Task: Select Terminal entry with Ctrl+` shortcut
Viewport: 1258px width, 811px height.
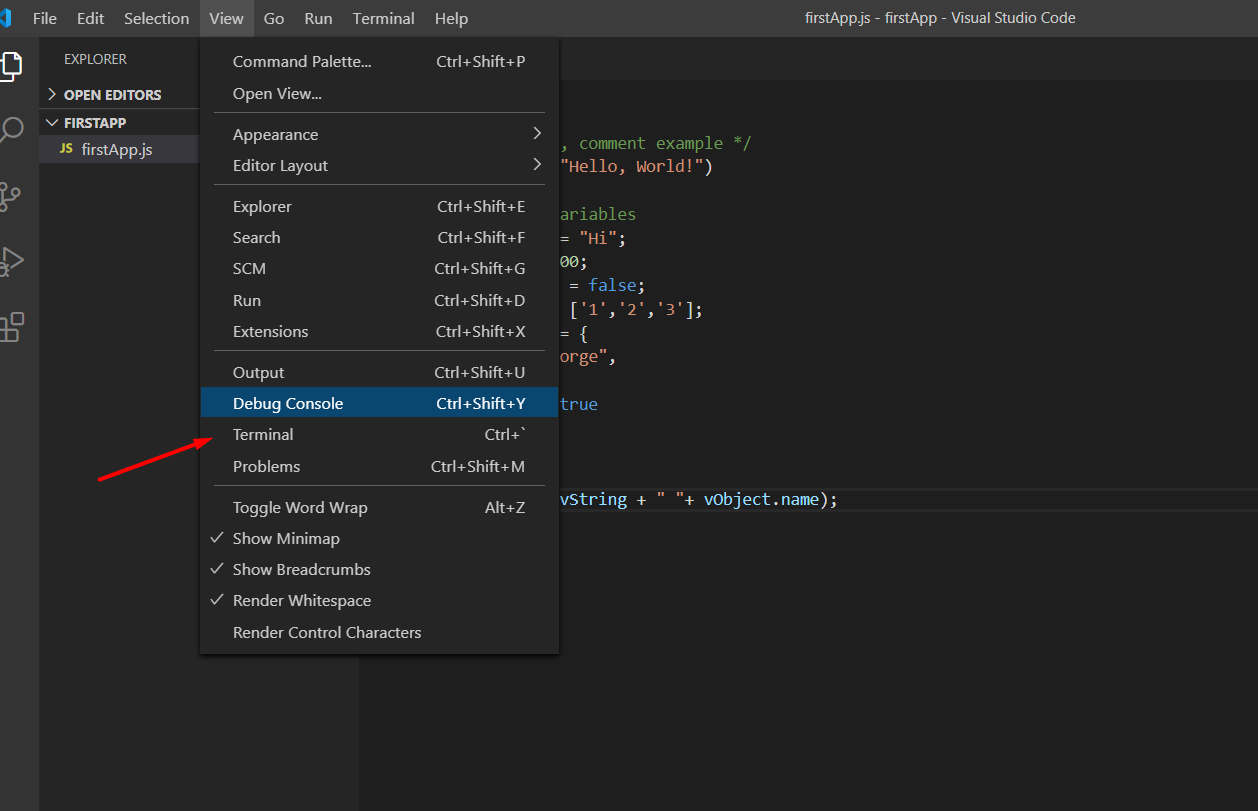Action: coord(379,434)
